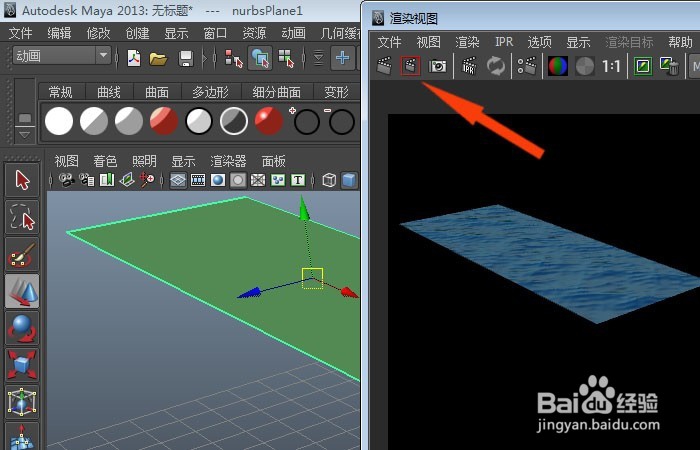Click the pink-red highlighted sphere shelf icon
Screen dimensions: 700x450
[164, 121]
